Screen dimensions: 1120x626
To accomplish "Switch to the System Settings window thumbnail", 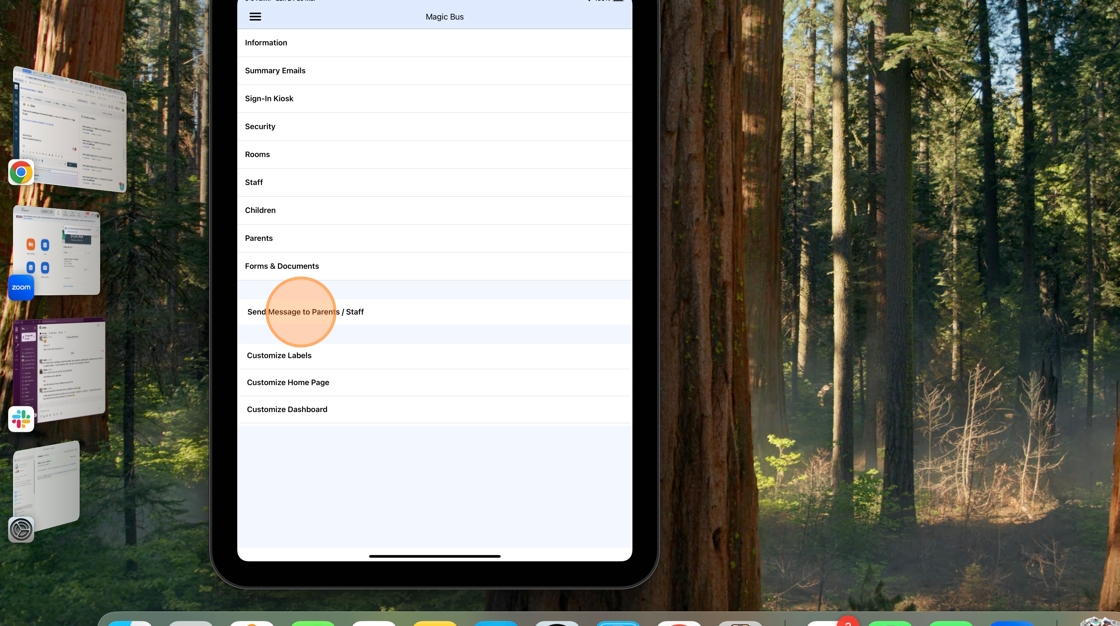I will 47,486.
